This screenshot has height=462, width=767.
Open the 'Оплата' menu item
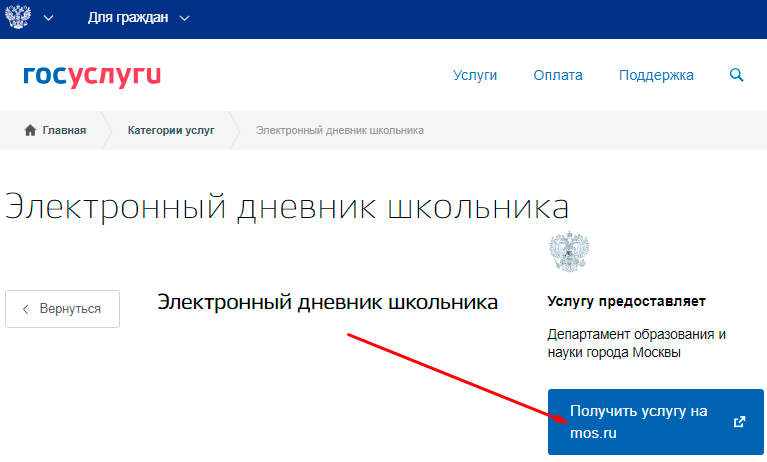(x=558, y=75)
